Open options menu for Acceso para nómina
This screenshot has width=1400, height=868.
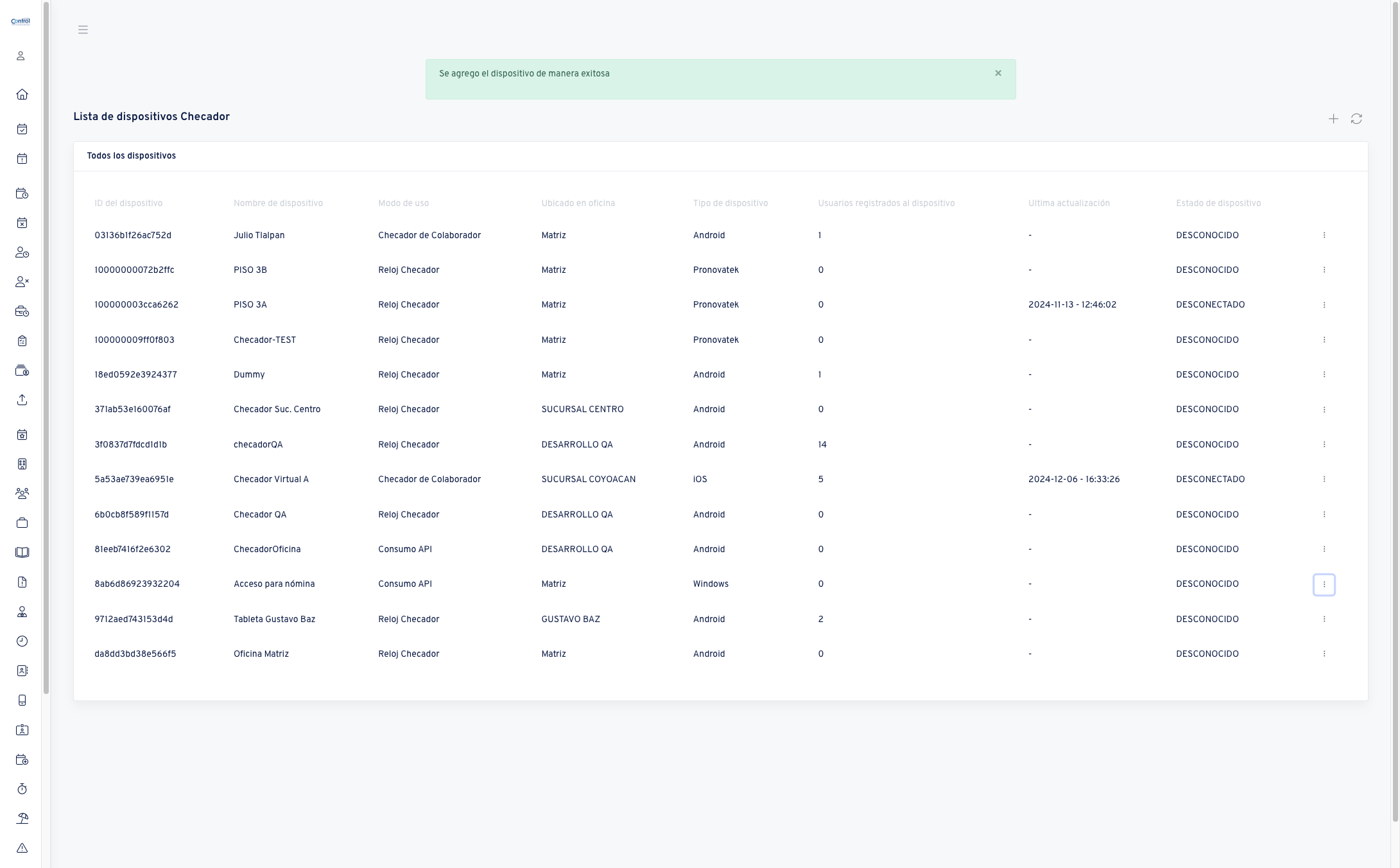1324,584
